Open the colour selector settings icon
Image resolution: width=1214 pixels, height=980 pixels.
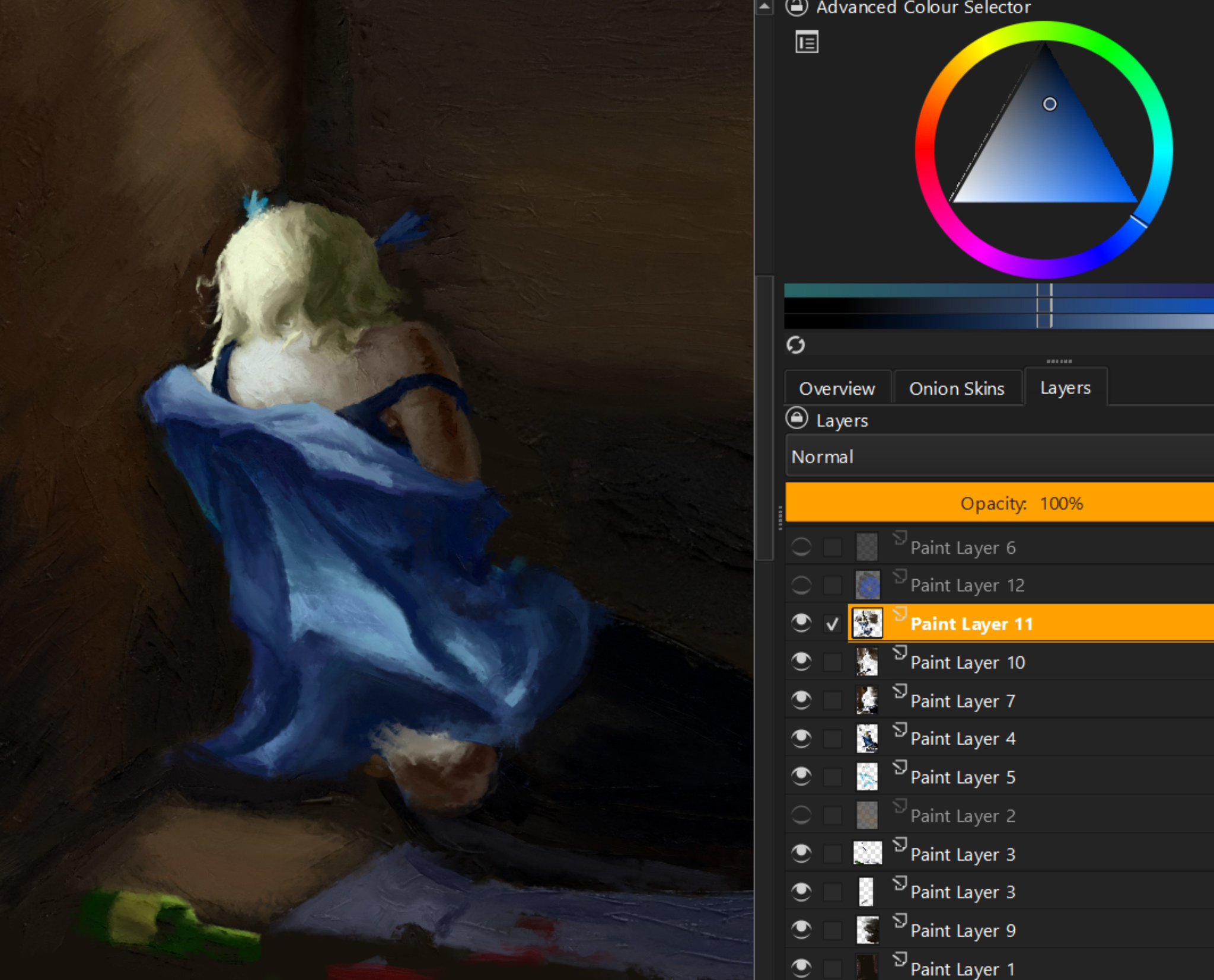coord(807,43)
